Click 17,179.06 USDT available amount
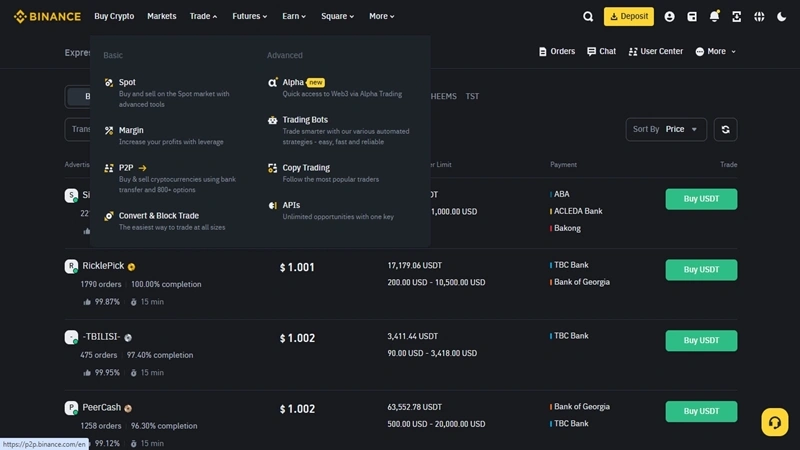 coord(414,265)
